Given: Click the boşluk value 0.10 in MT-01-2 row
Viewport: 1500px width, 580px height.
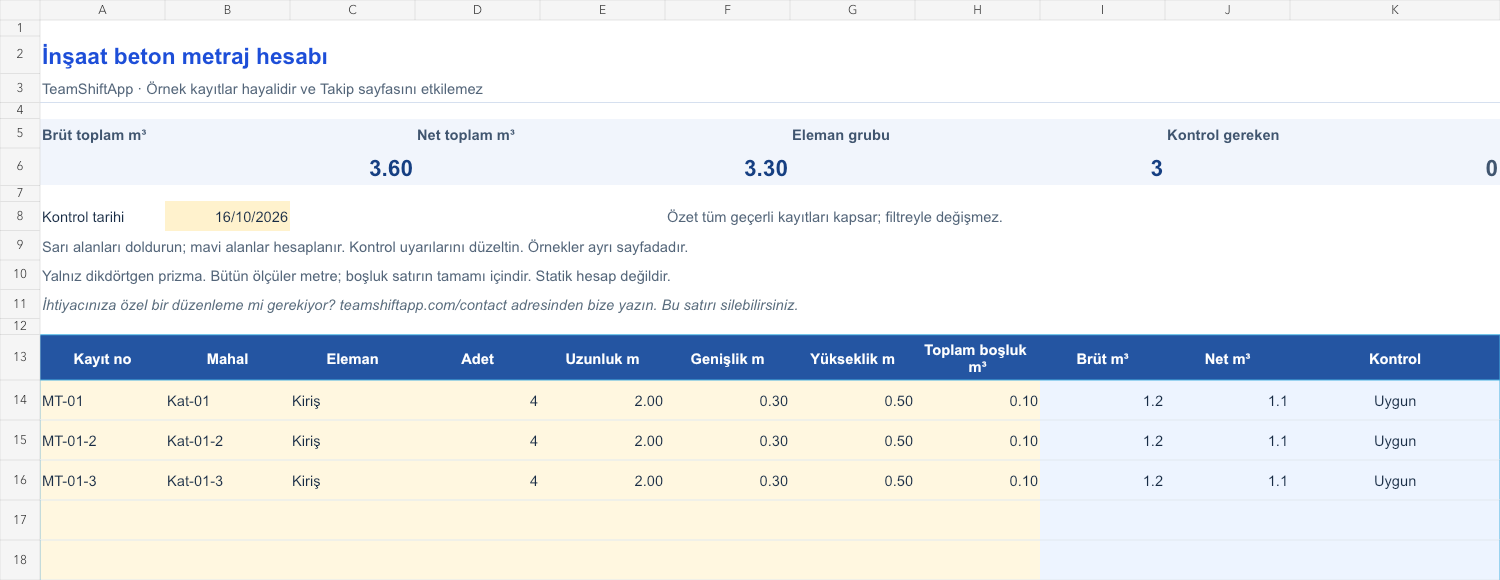Looking at the screenshot, I should (x=977, y=441).
